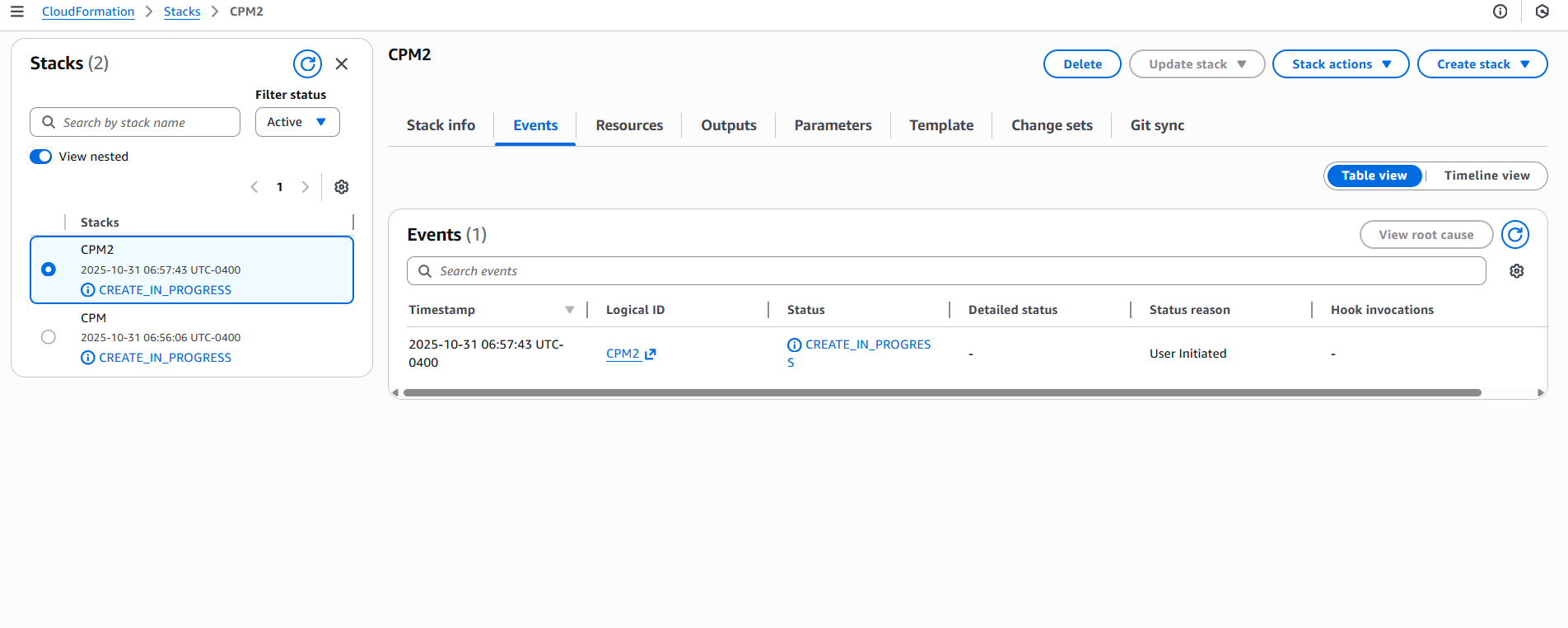Click the Search events input field

pyautogui.click(x=946, y=271)
